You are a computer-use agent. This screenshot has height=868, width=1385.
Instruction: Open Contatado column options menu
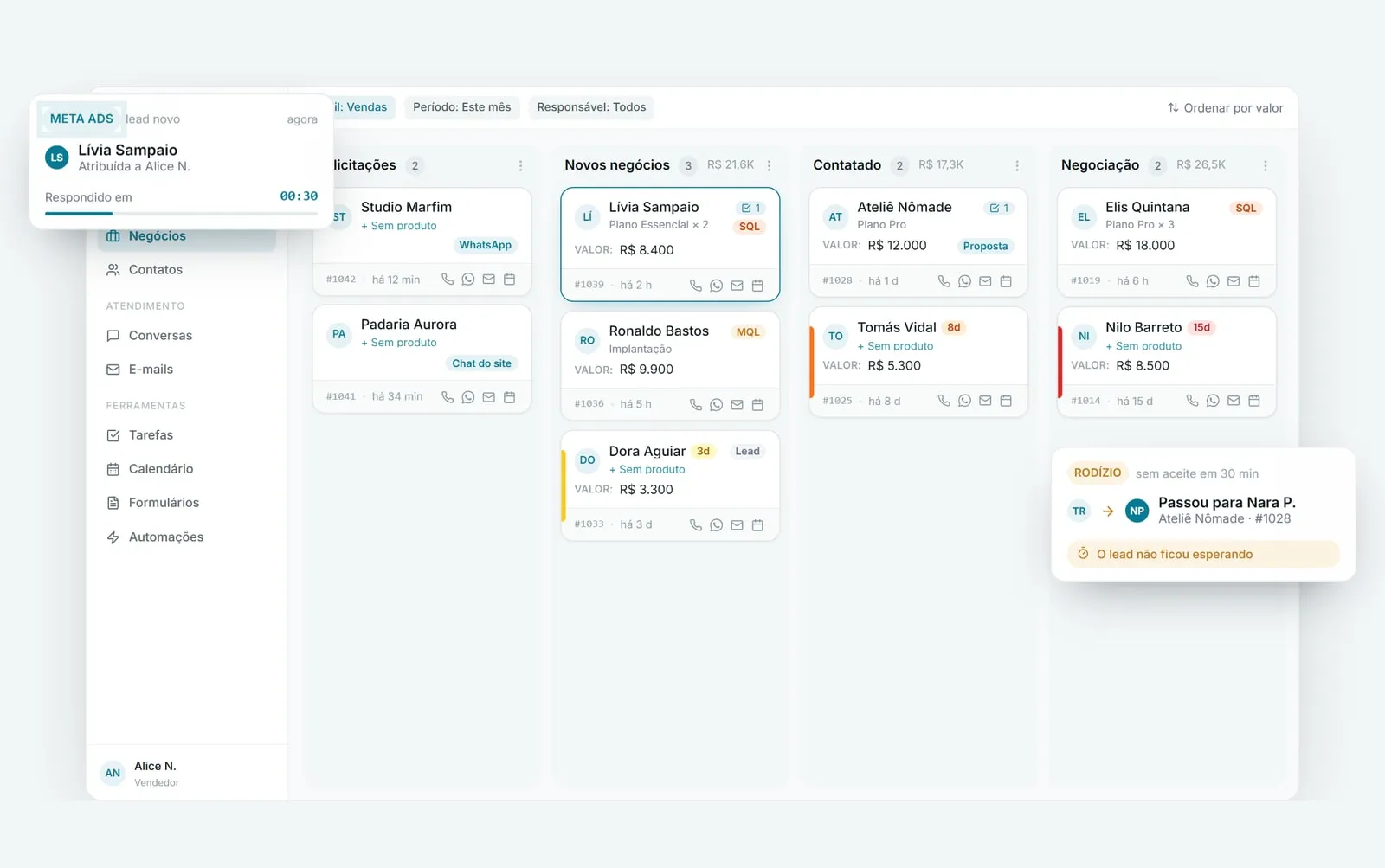(1017, 165)
